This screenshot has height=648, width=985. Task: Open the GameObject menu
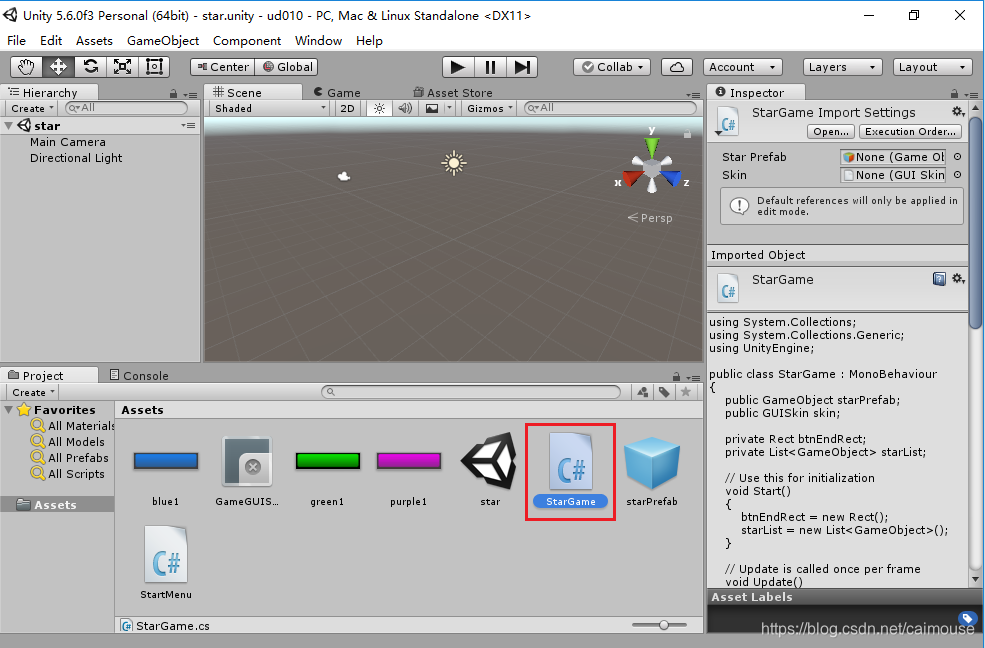pyautogui.click(x=163, y=41)
